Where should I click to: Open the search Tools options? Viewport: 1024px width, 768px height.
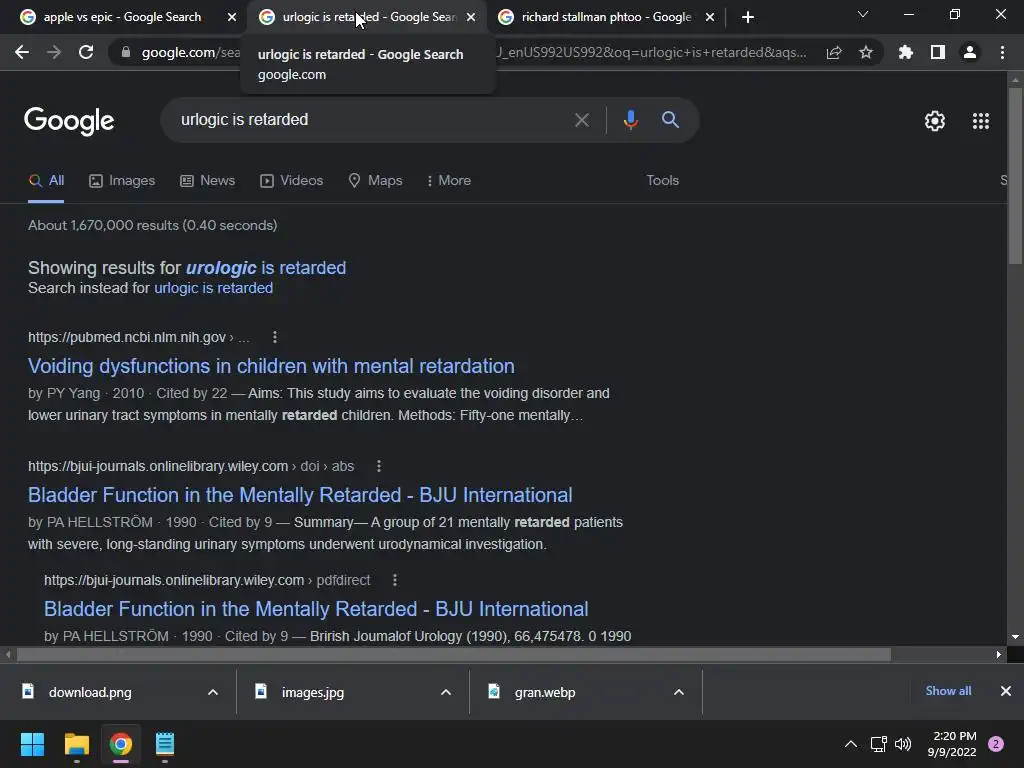[662, 181]
